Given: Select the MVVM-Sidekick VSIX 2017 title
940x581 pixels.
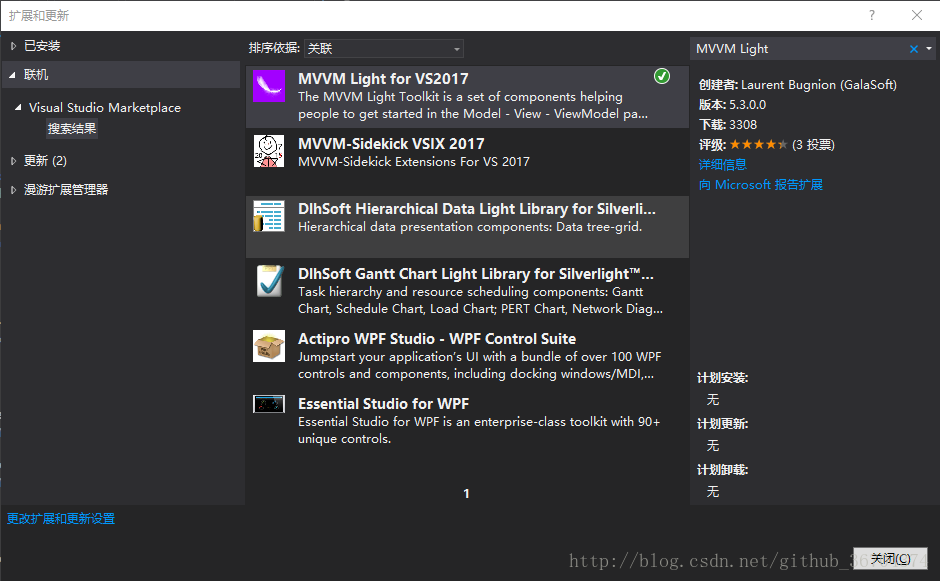Looking at the screenshot, I should [x=391, y=144].
